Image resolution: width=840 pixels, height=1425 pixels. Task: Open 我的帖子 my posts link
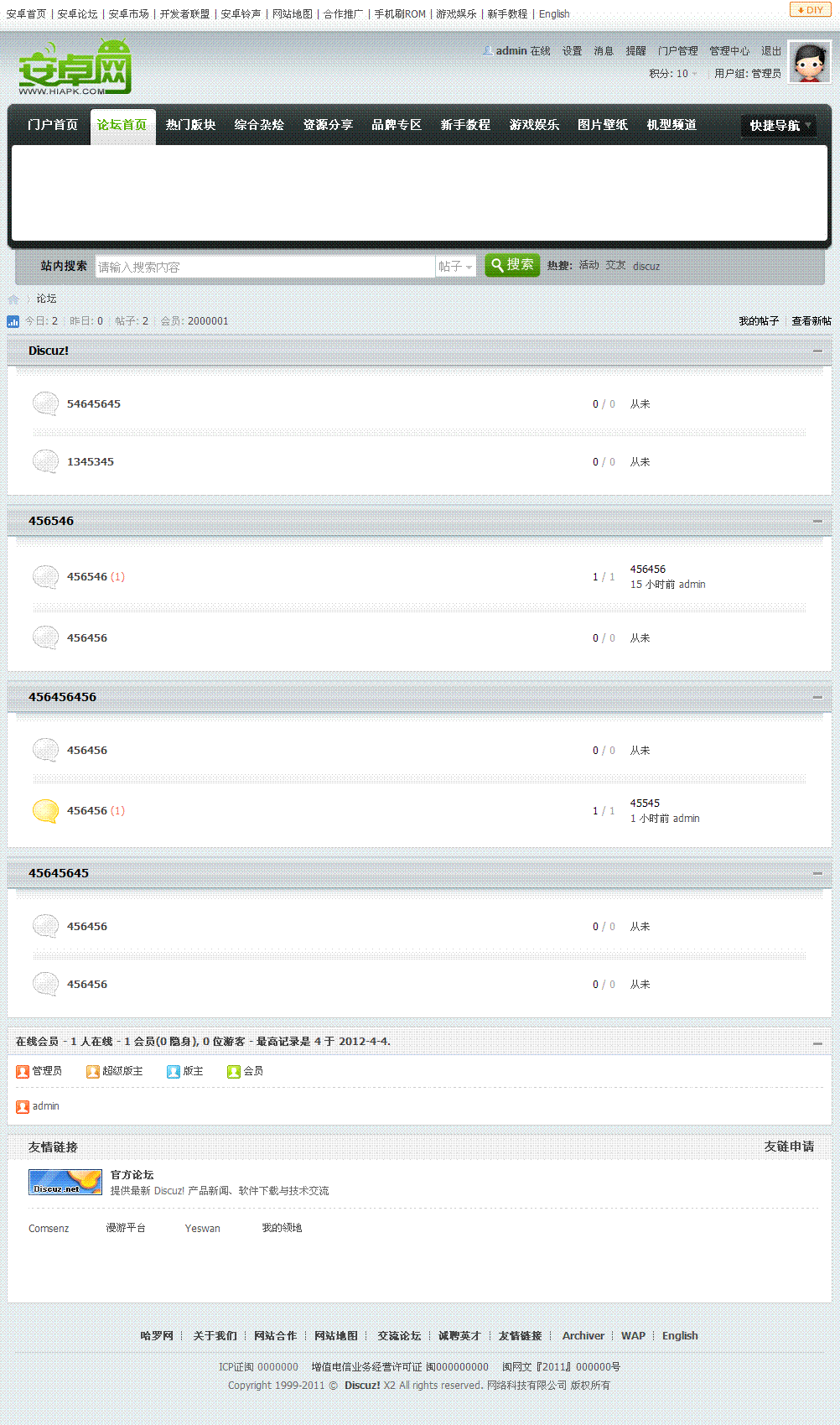point(759,321)
